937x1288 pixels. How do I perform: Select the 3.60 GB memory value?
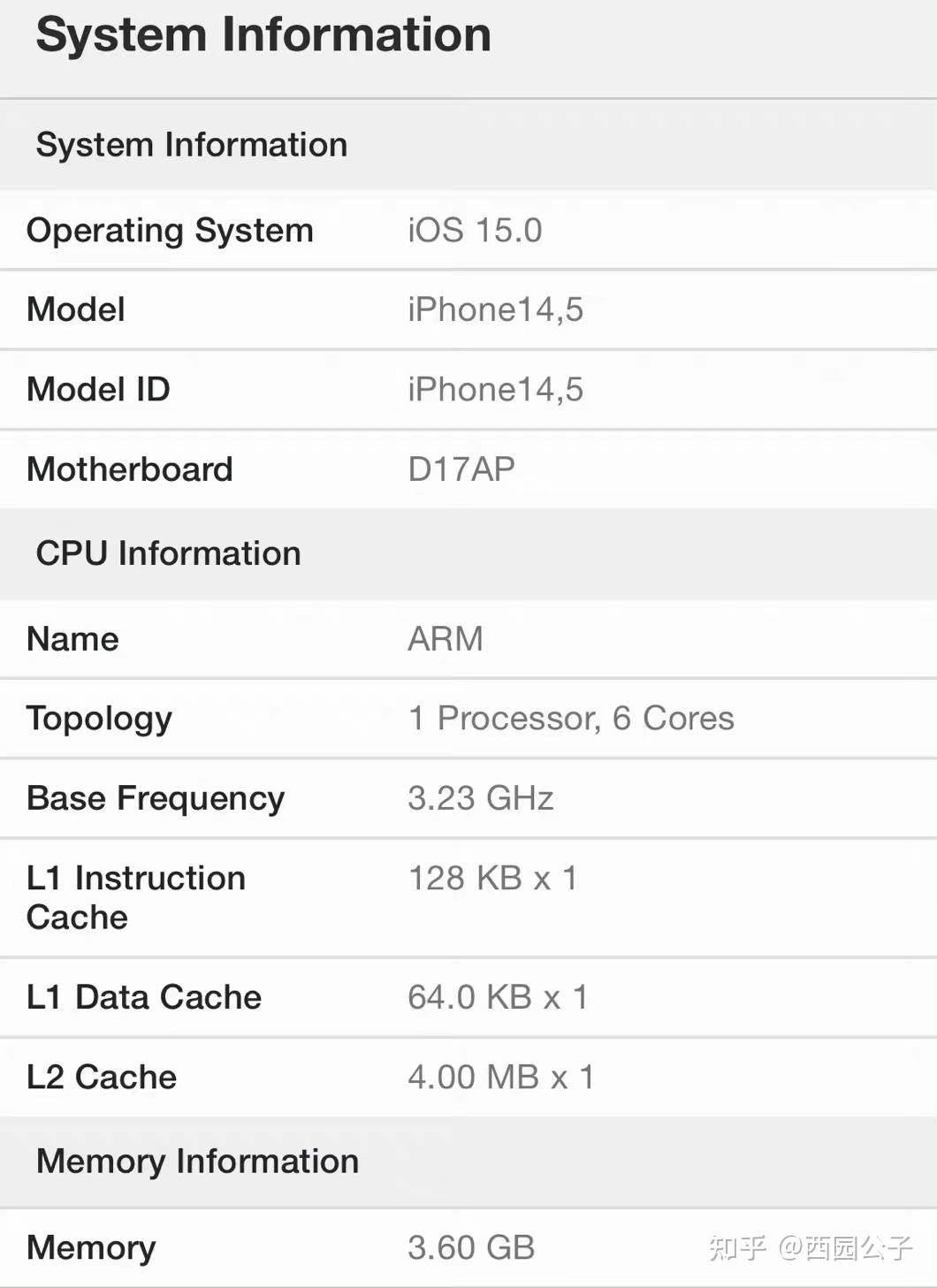click(x=471, y=1247)
